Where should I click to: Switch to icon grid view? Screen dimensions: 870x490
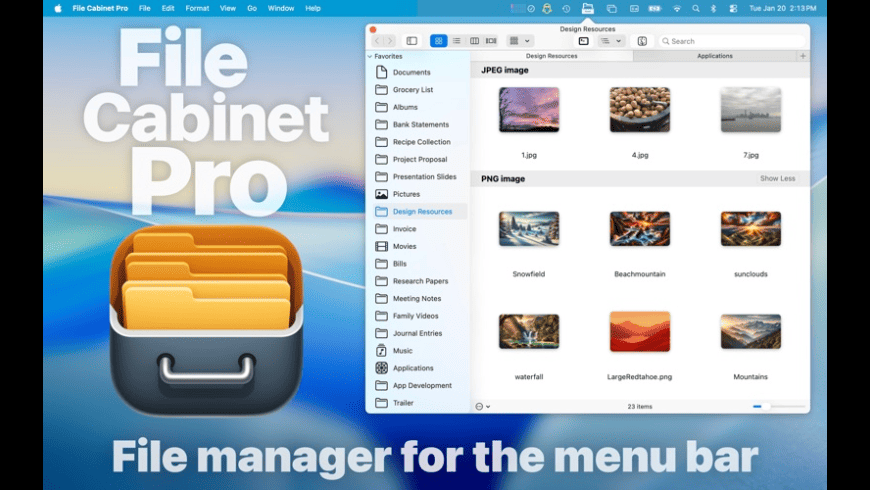coord(438,41)
